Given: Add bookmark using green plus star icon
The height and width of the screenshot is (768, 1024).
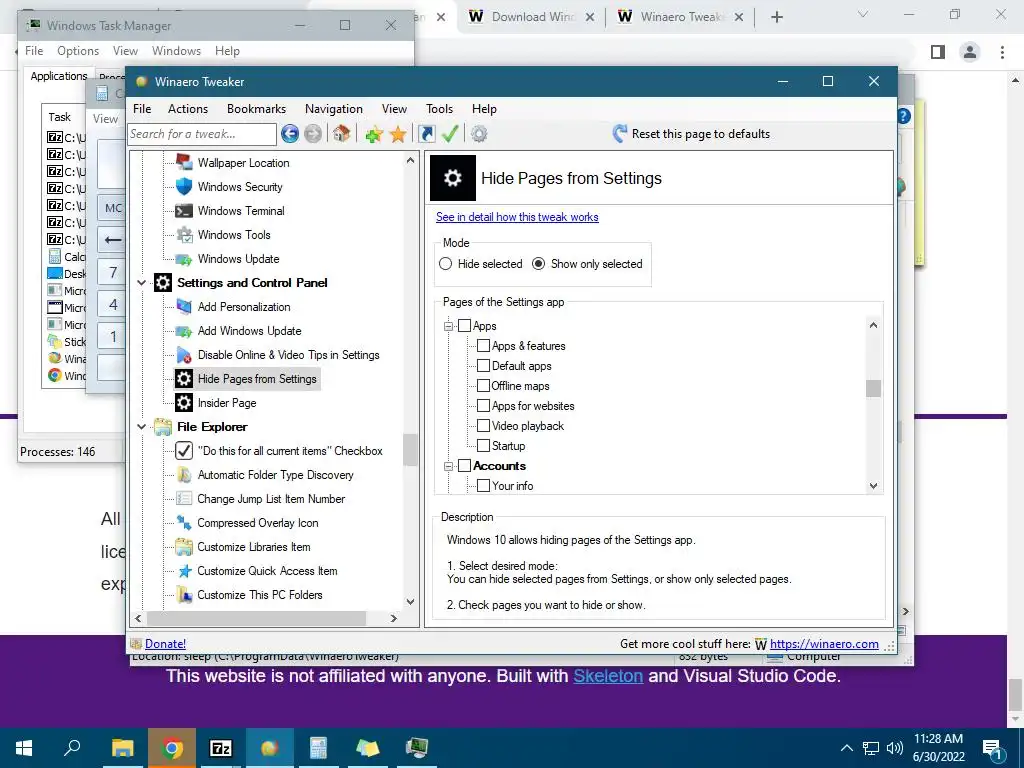Looking at the screenshot, I should [x=374, y=135].
